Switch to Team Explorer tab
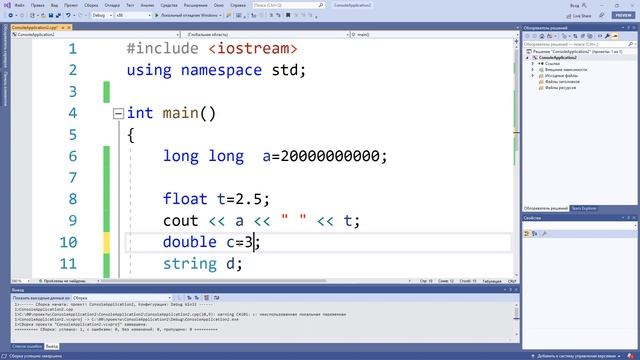The height and width of the screenshot is (360, 640). coord(584,209)
